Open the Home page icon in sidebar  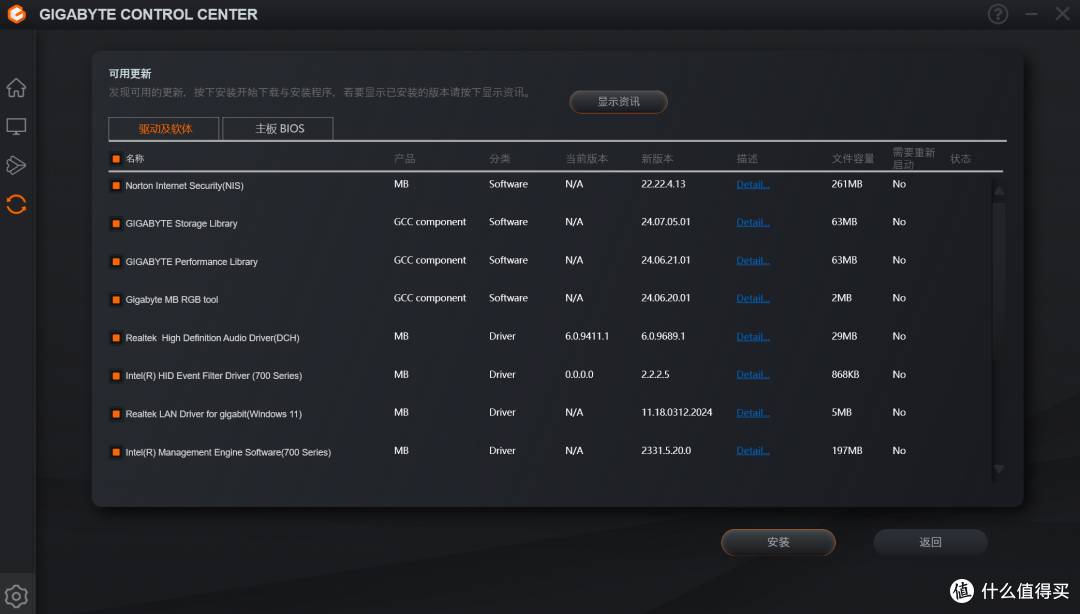(17, 88)
